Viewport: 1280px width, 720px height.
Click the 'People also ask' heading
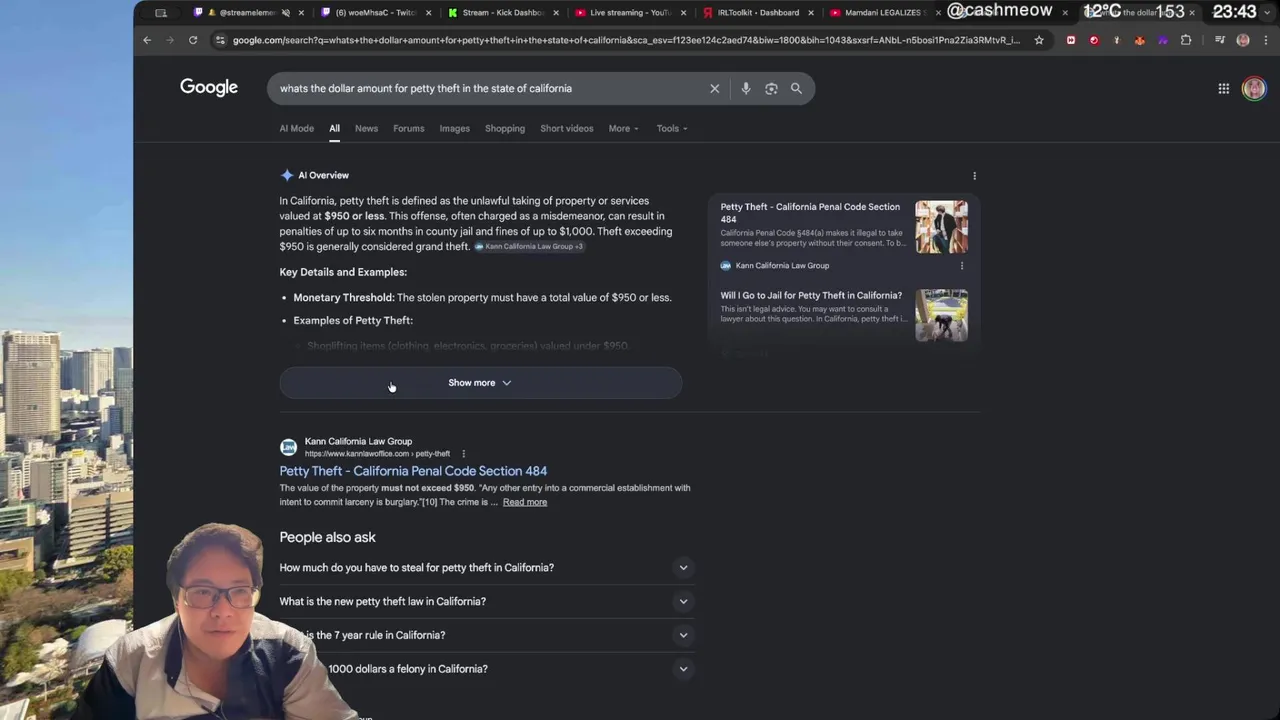(x=327, y=537)
